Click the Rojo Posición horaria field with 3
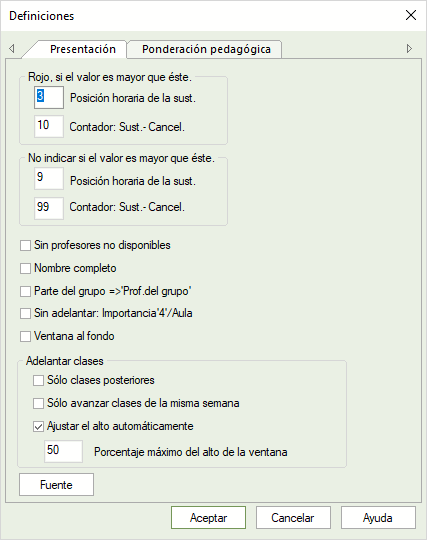Viewport: 427px width, 540px height. (x=49, y=97)
